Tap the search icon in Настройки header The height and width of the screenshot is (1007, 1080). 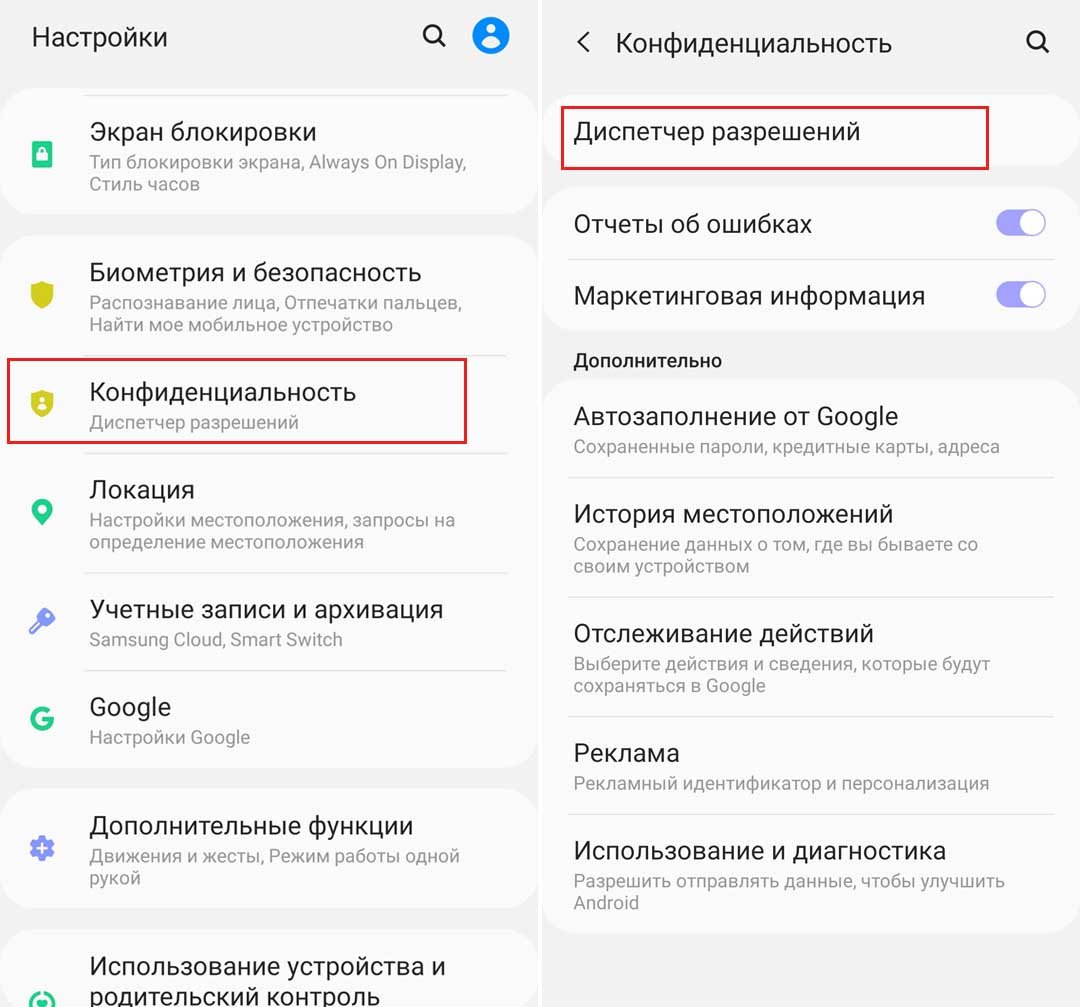pyautogui.click(x=434, y=37)
